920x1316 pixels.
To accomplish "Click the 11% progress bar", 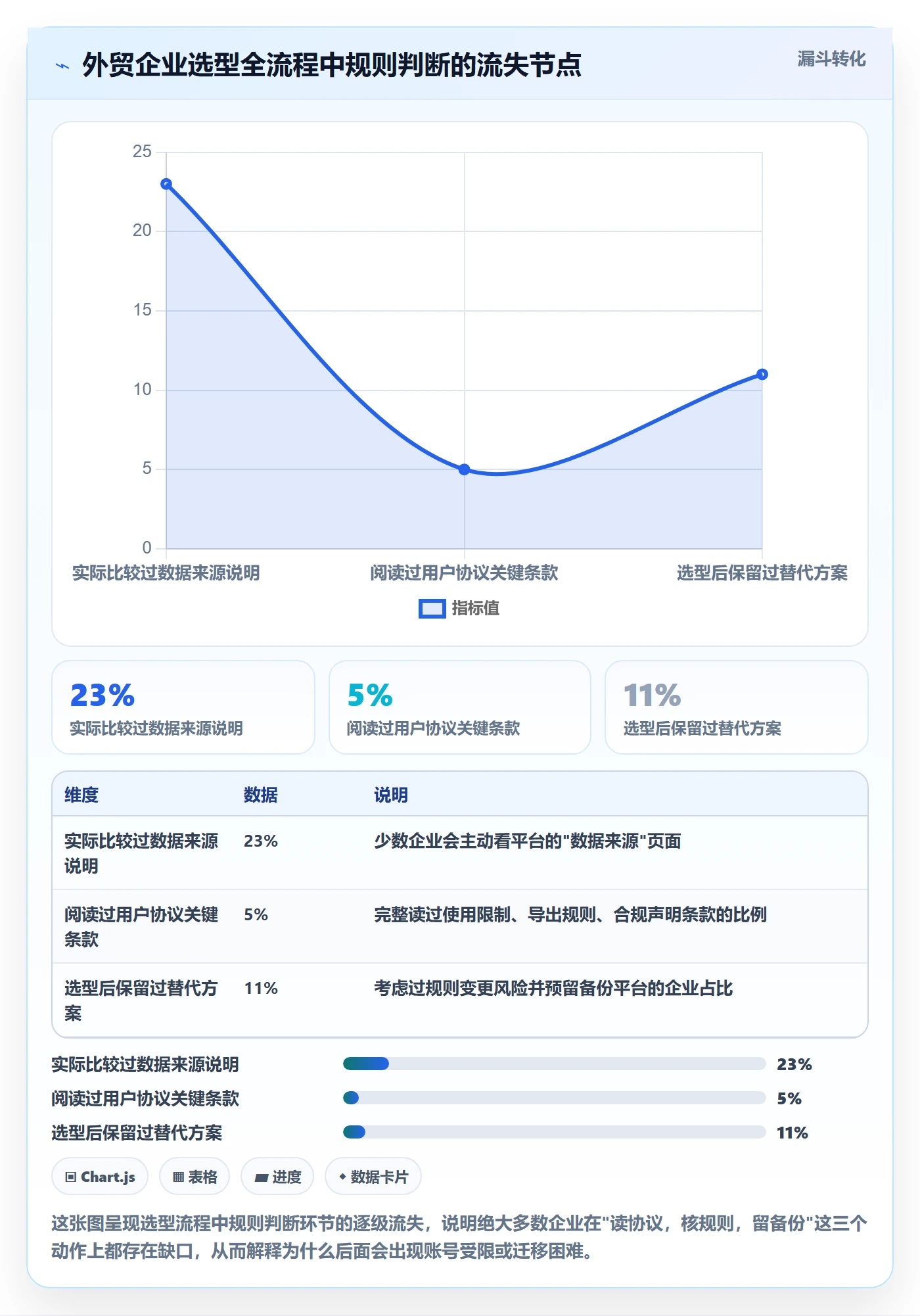I will 555,1132.
